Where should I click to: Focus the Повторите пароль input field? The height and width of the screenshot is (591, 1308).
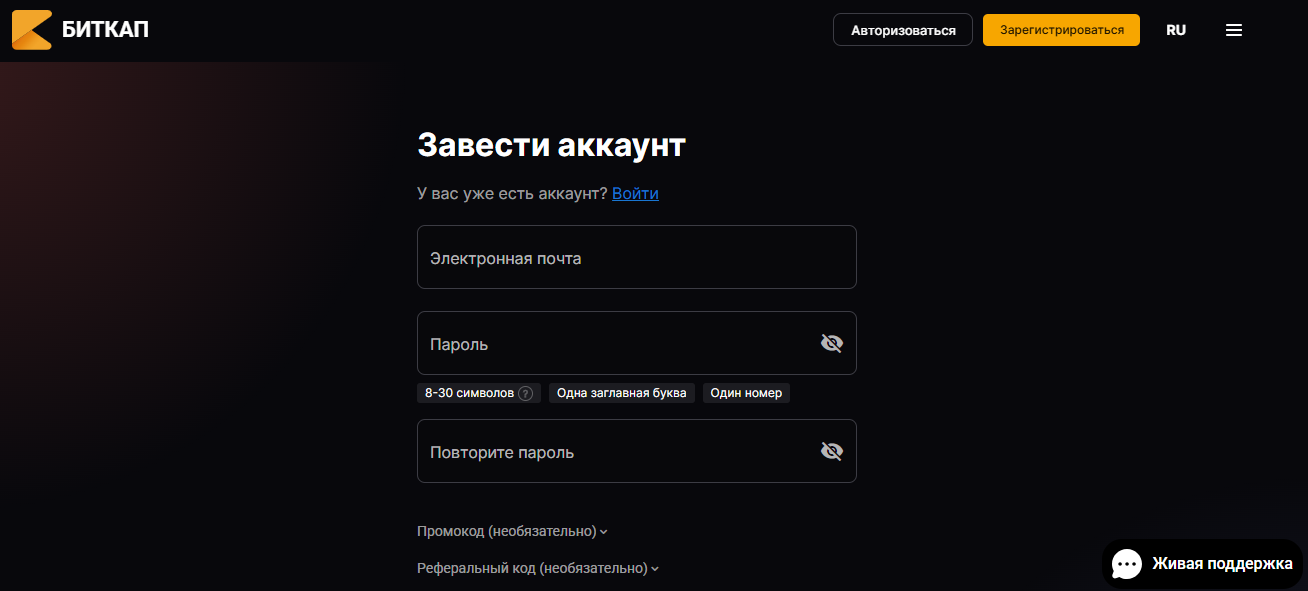636,451
